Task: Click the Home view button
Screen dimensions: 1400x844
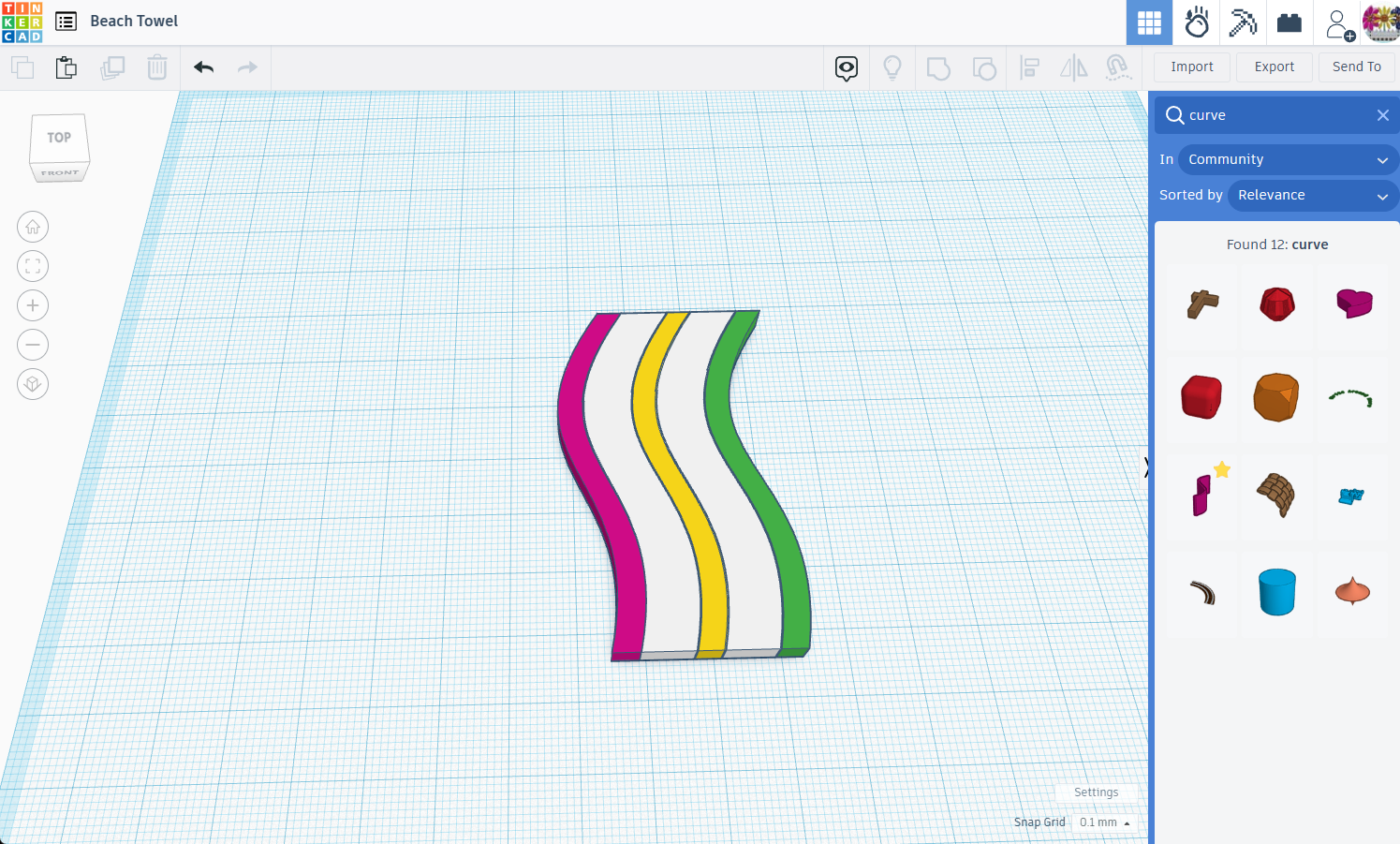Action: (33, 227)
